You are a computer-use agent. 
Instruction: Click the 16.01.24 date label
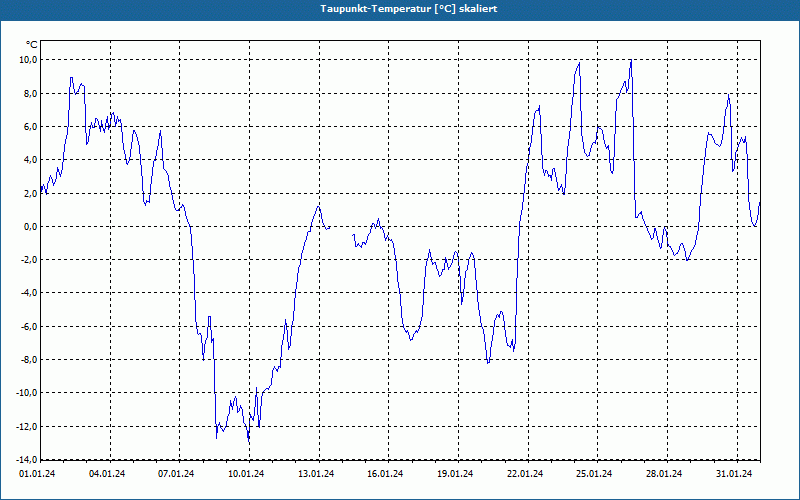tap(385, 474)
